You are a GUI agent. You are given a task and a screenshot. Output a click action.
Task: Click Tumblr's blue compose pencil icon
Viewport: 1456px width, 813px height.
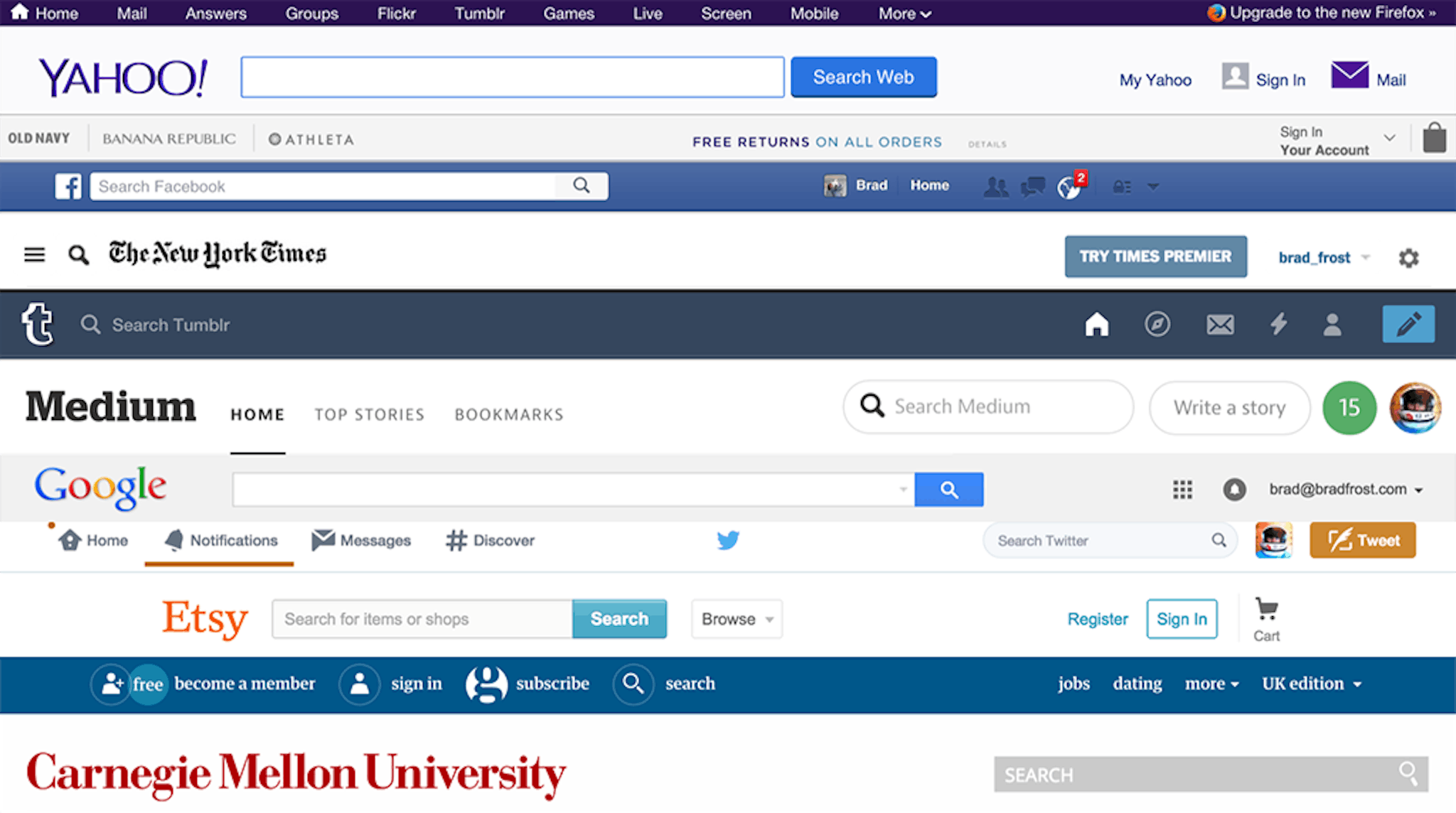[x=1408, y=325]
